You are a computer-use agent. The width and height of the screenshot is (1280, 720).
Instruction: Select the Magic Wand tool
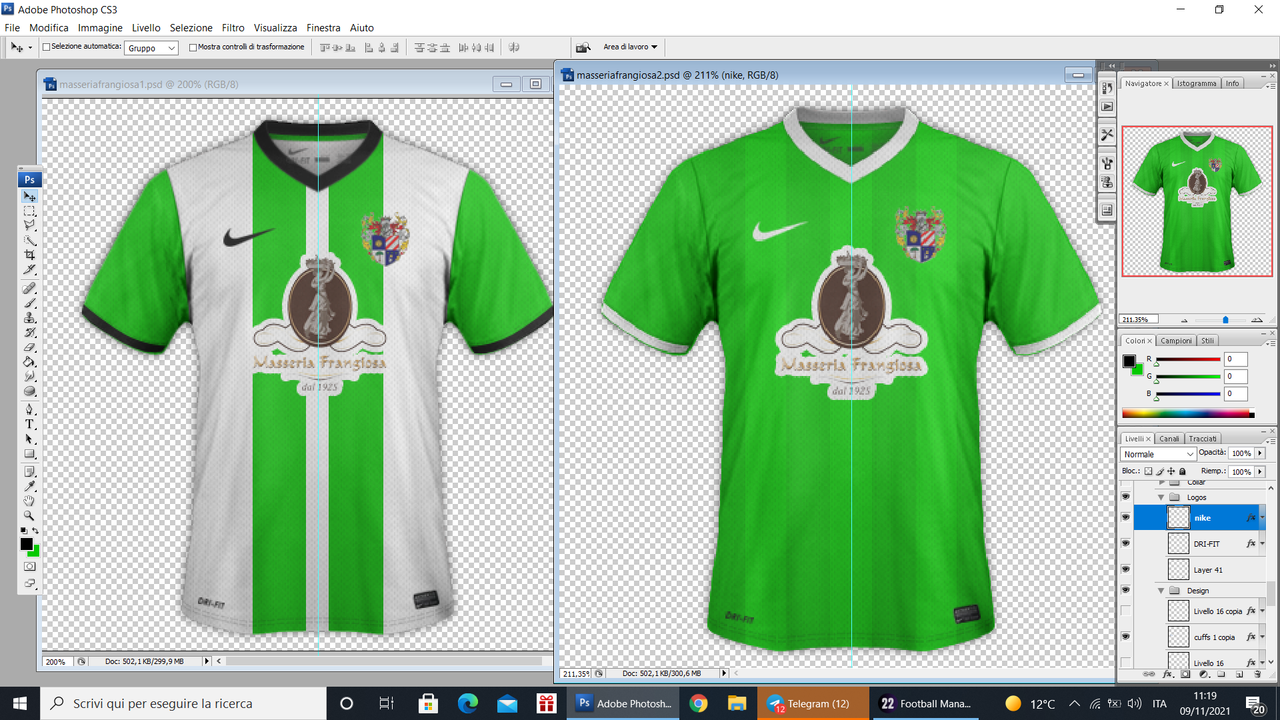tap(29, 240)
